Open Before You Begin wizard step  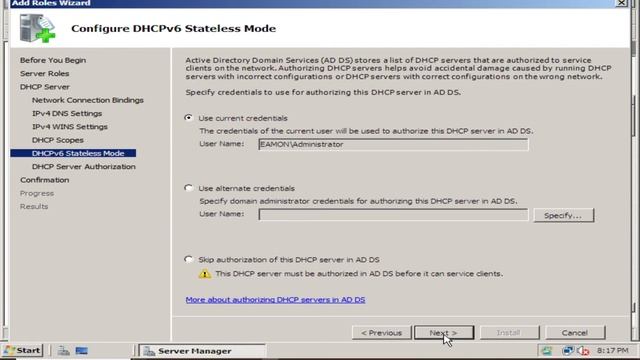(53, 60)
